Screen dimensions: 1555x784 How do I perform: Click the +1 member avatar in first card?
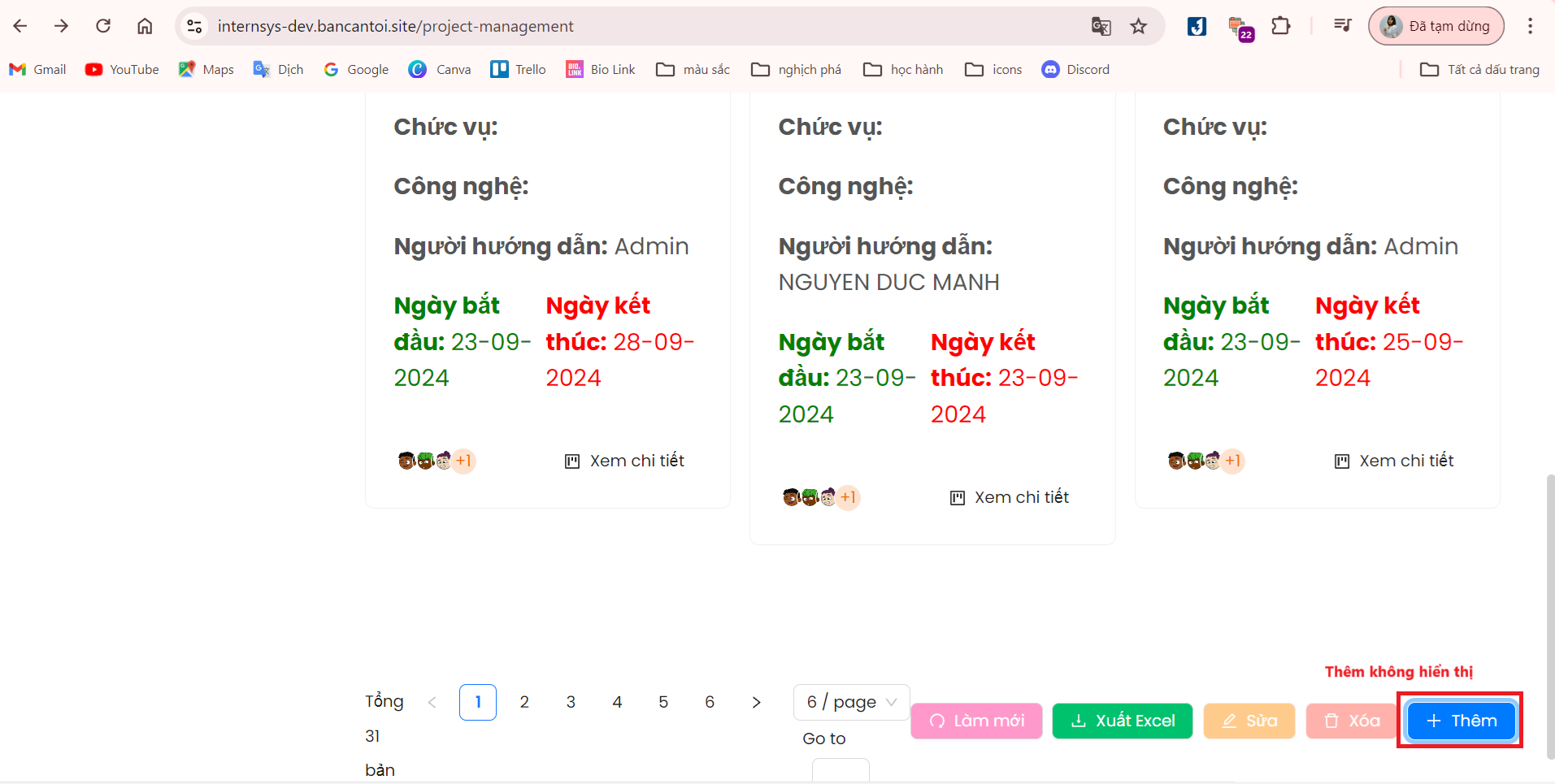coord(463,461)
